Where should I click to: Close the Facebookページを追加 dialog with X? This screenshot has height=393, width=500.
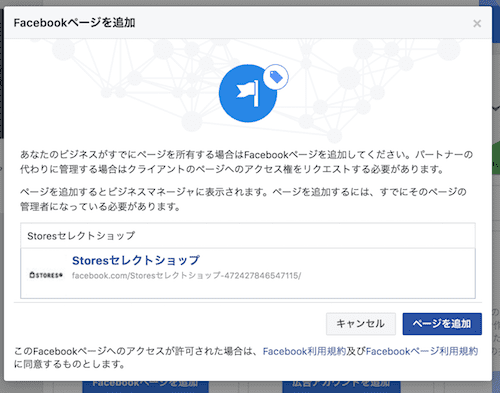[x=477, y=24]
